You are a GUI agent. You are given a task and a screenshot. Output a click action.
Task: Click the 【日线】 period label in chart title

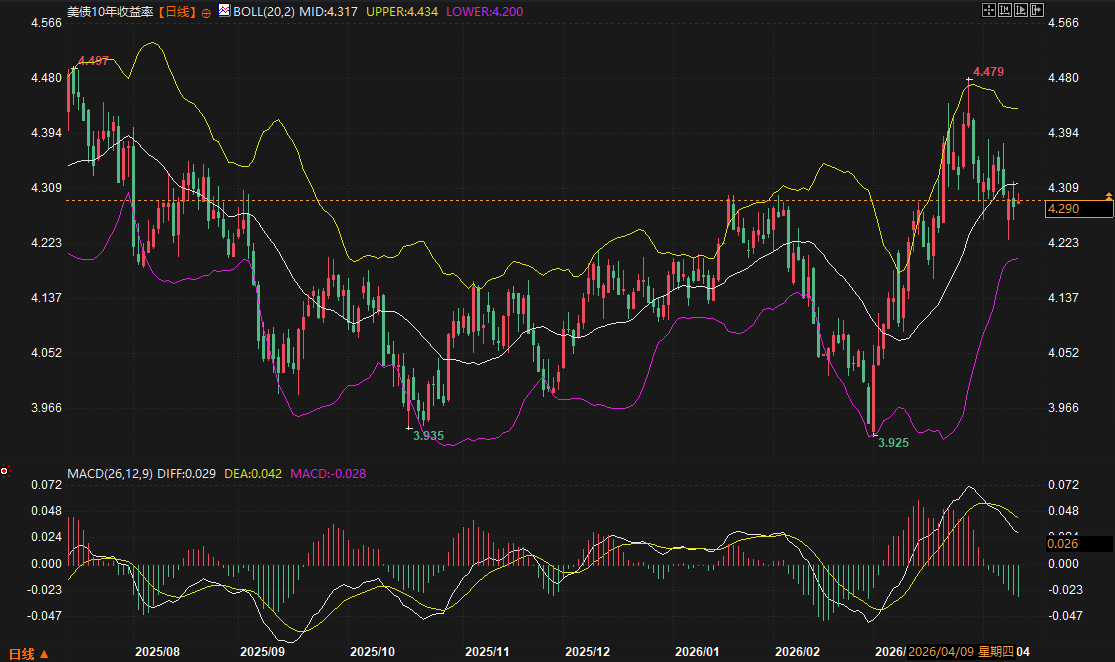177,11
